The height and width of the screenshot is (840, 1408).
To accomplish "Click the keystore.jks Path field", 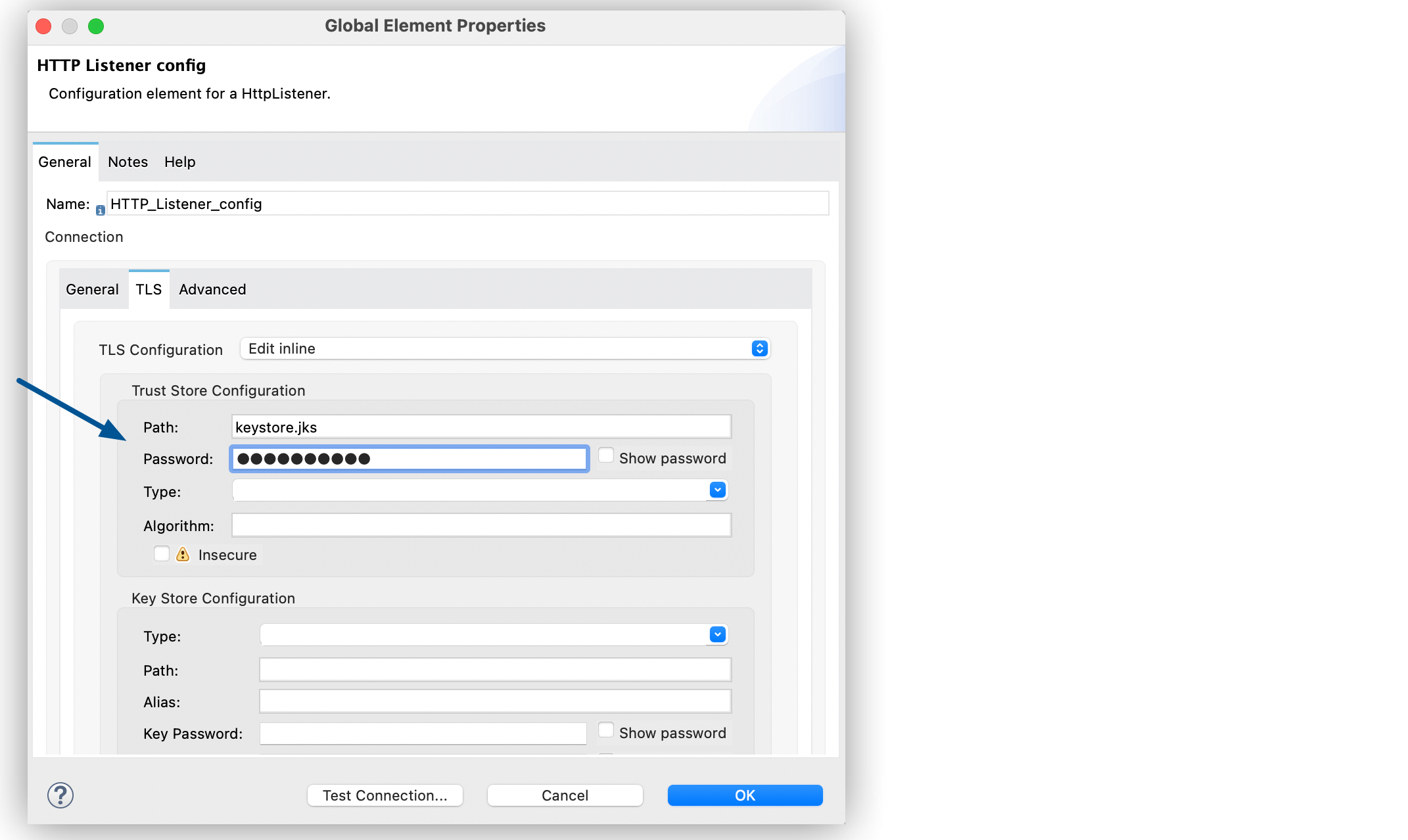I will pos(481,427).
